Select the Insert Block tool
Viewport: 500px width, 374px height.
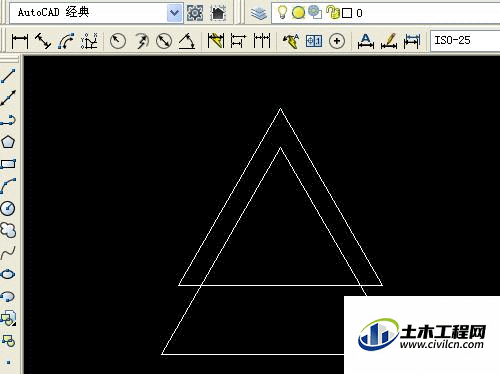[8, 318]
